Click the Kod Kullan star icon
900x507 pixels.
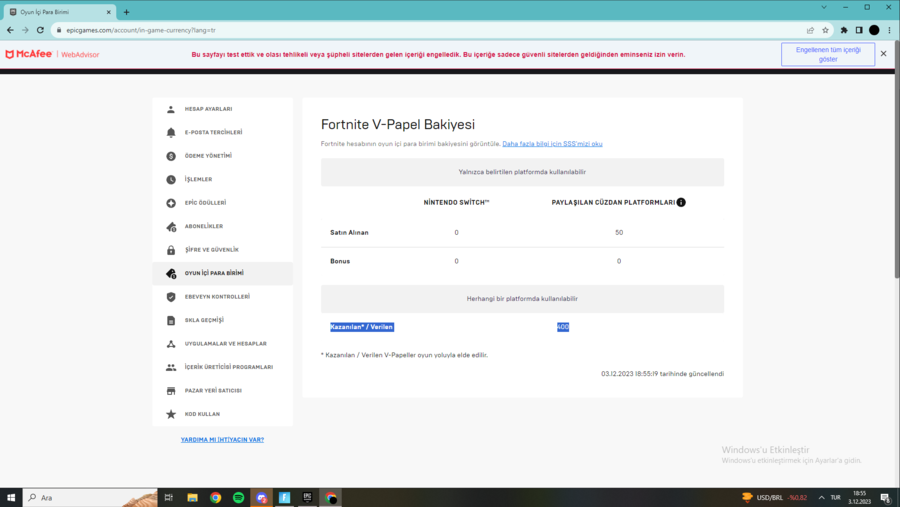pyautogui.click(x=171, y=414)
